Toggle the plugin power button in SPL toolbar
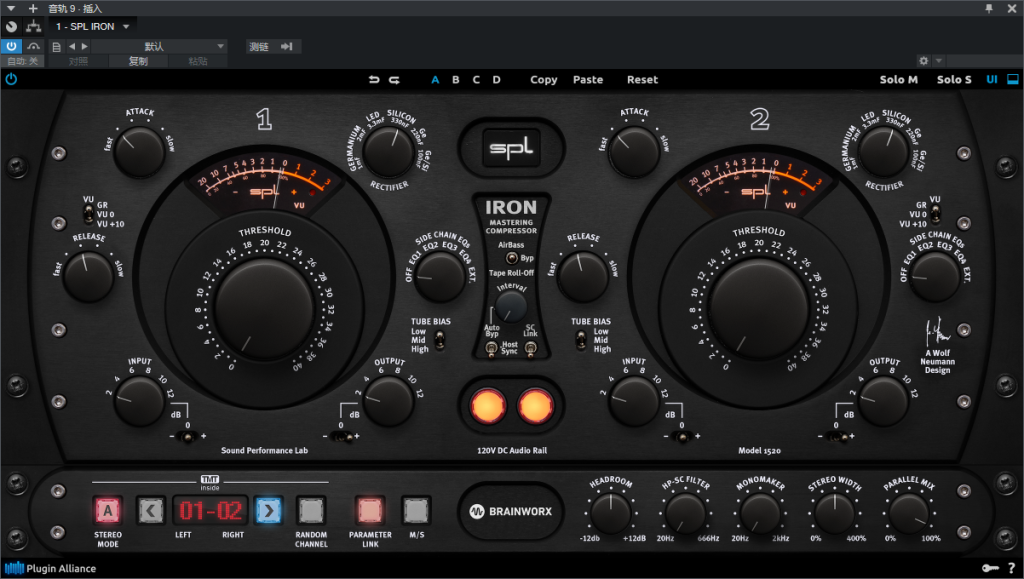 (11, 79)
